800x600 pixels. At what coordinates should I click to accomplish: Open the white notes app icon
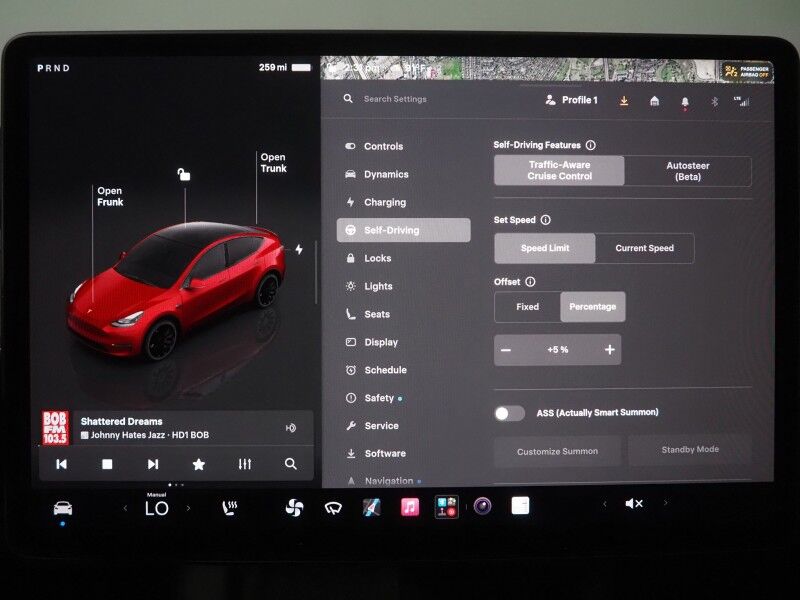[520, 506]
